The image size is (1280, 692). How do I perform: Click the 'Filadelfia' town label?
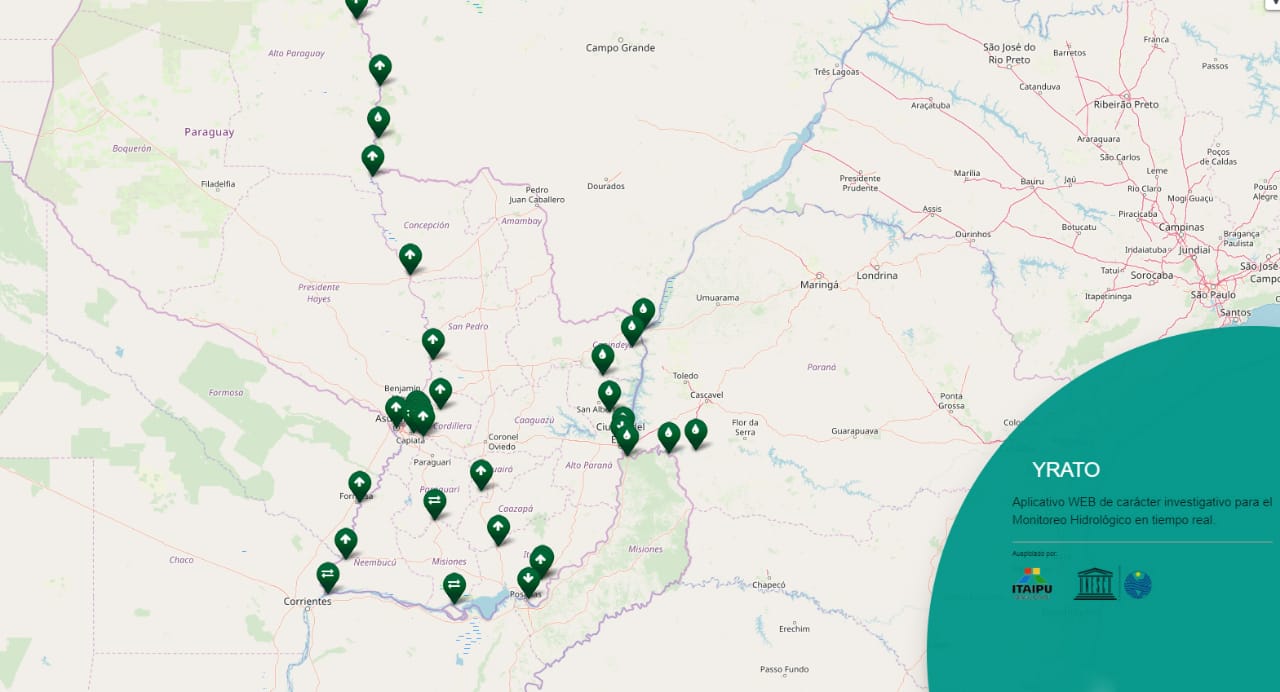point(218,184)
